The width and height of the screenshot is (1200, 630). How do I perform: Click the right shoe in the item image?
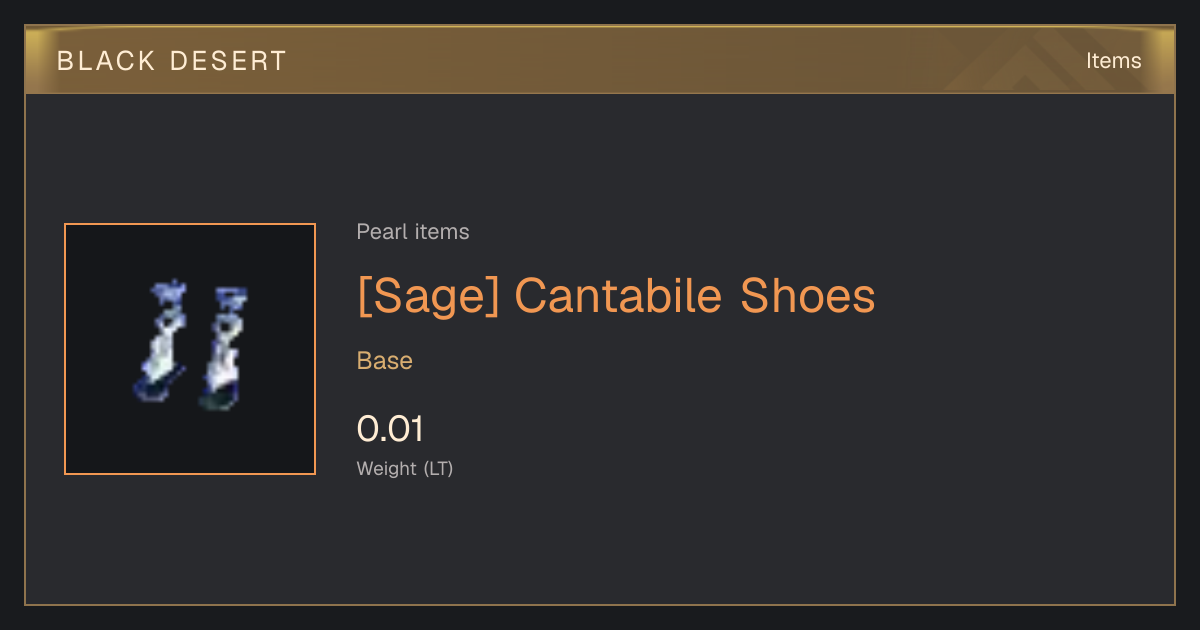224,348
